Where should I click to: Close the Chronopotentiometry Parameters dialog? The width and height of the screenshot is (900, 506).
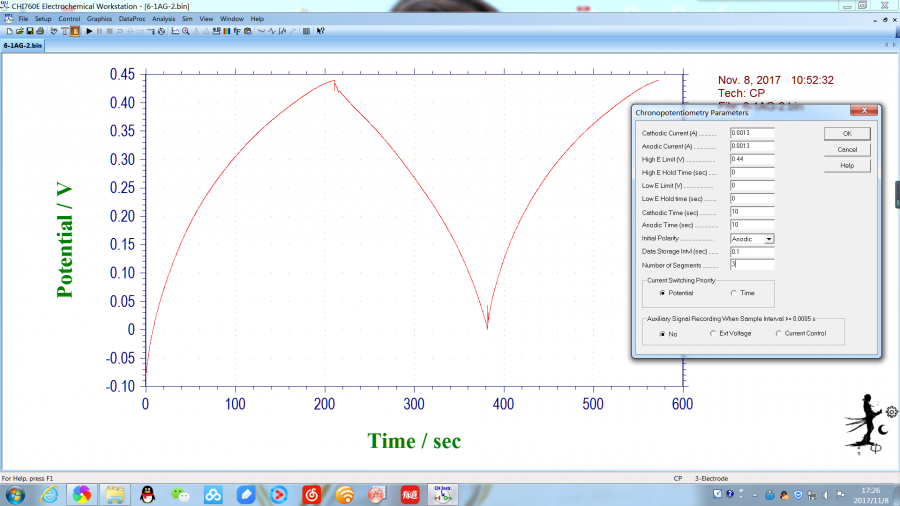point(864,110)
